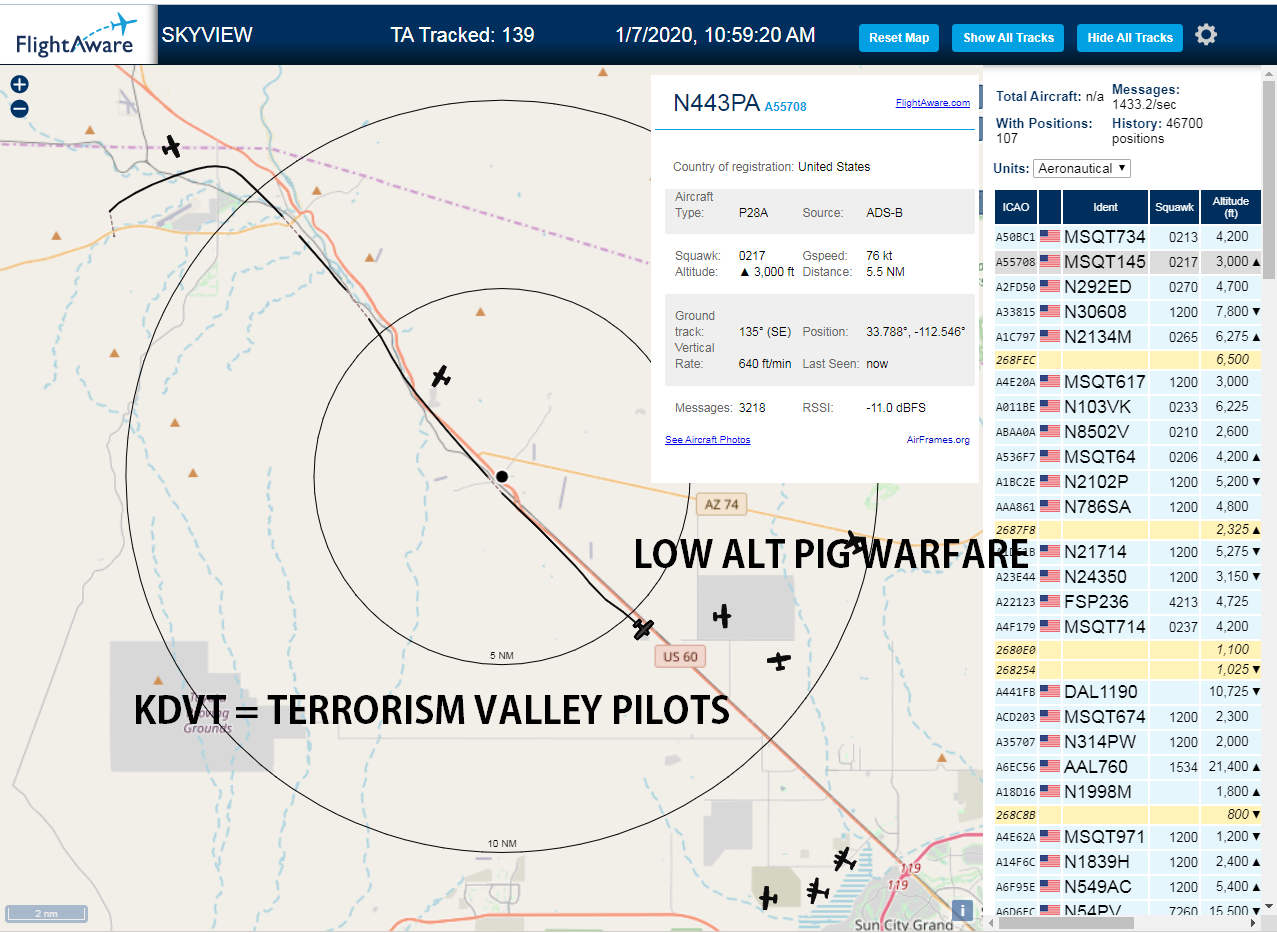The image size is (1277, 933).
Task: Click the map info 'i' icon
Action: tap(962, 910)
